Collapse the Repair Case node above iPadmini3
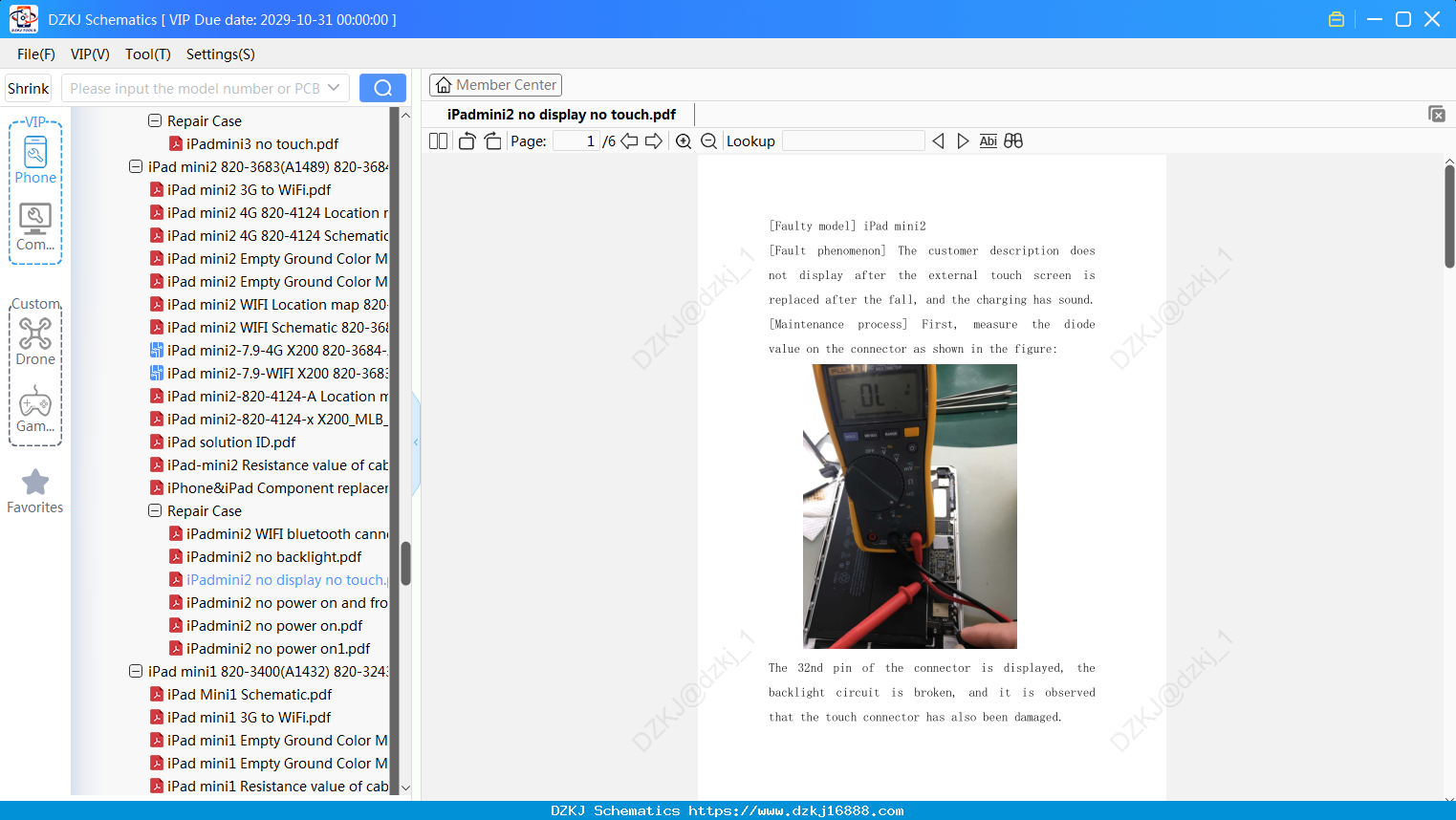This screenshot has width=1456, height=820. [x=155, y=120]
